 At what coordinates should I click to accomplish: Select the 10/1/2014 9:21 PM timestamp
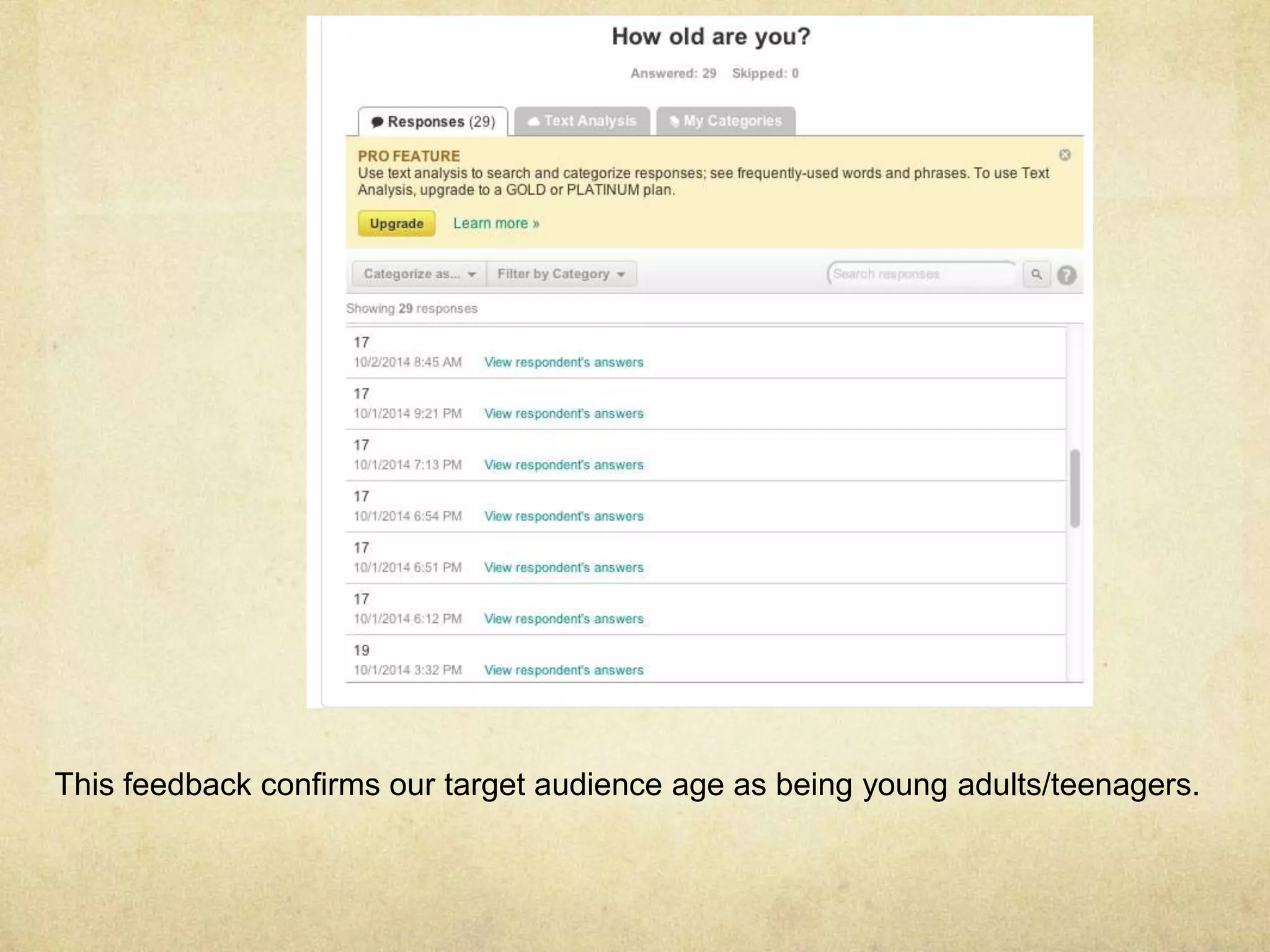coord(407,414)
